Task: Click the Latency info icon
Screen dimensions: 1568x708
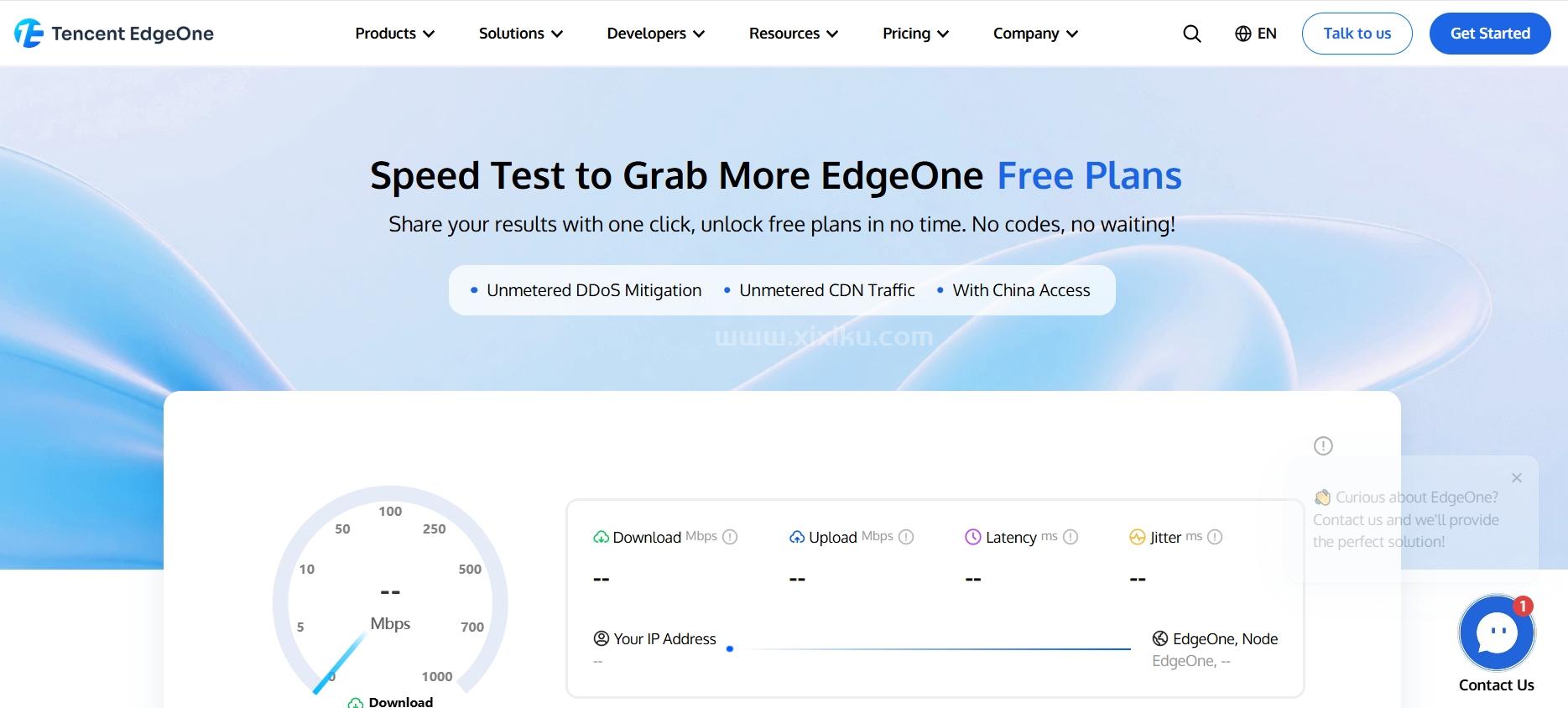Action: (x=1071, y=537)
